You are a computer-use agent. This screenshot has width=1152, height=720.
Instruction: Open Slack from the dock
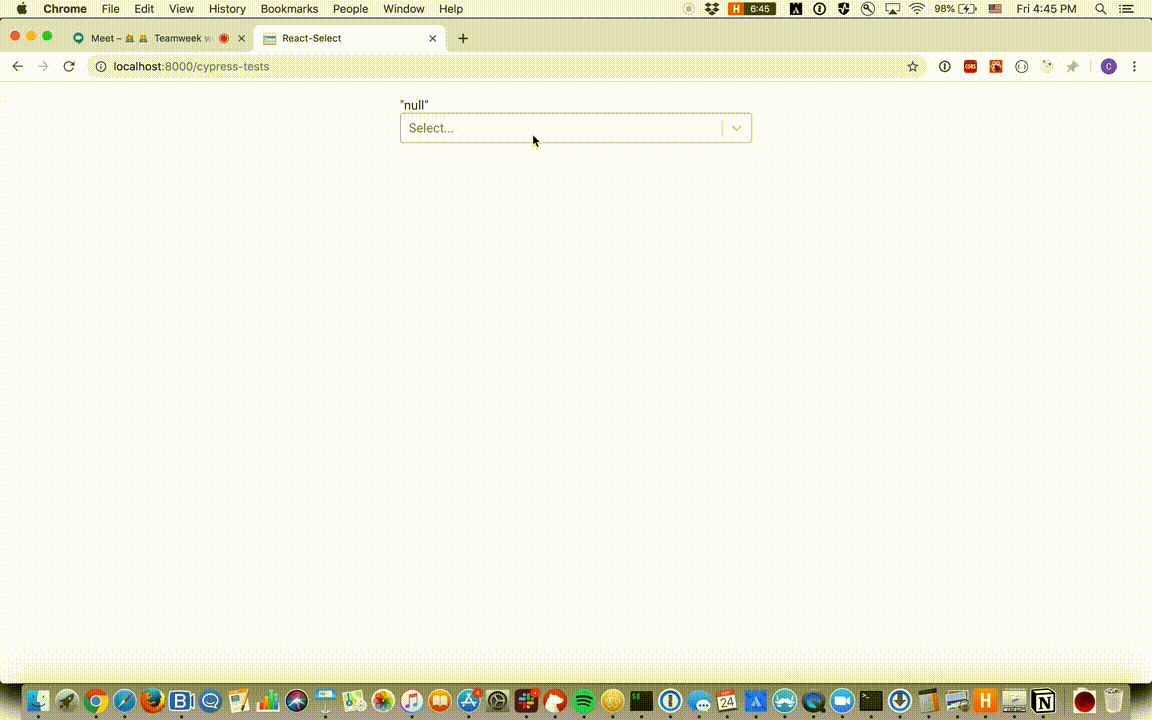click(x=526, y=701)
